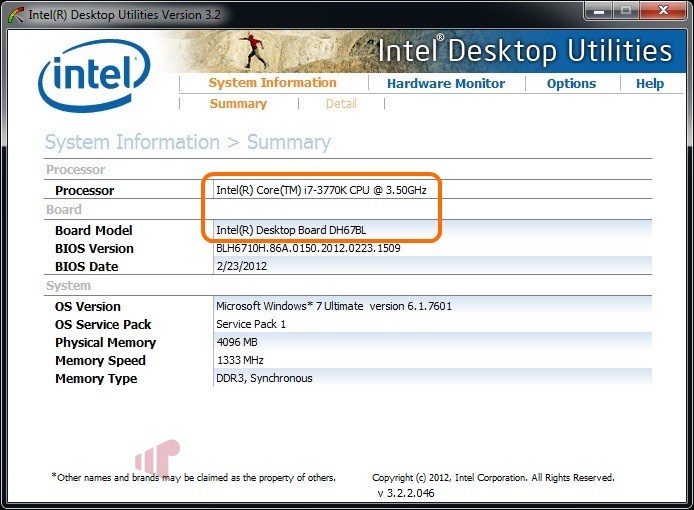Click the 'Service Pack 1' value
The height and width of the screenshot is (510, 694).
[251, 324]
